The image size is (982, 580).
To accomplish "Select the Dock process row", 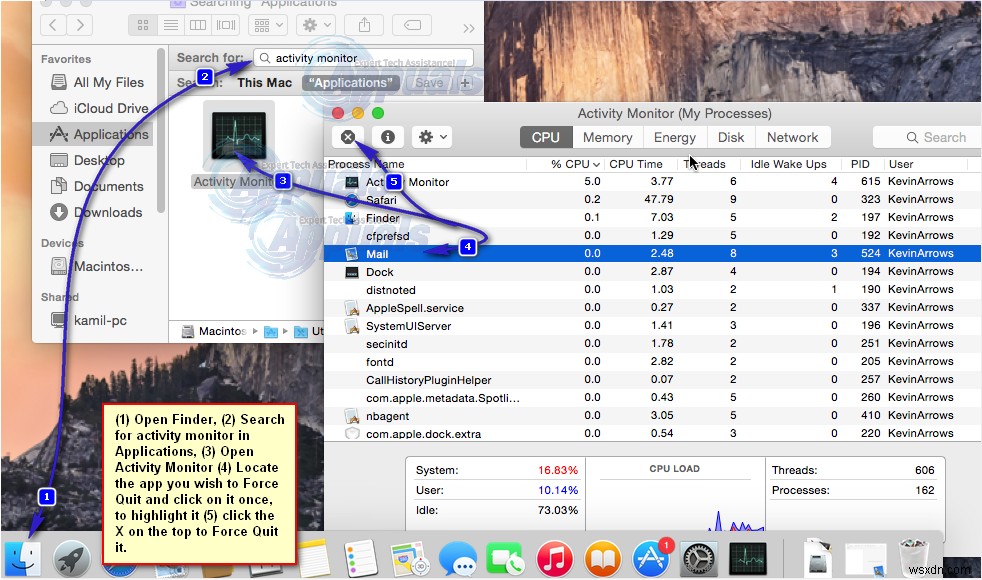I will coord(652,272).
